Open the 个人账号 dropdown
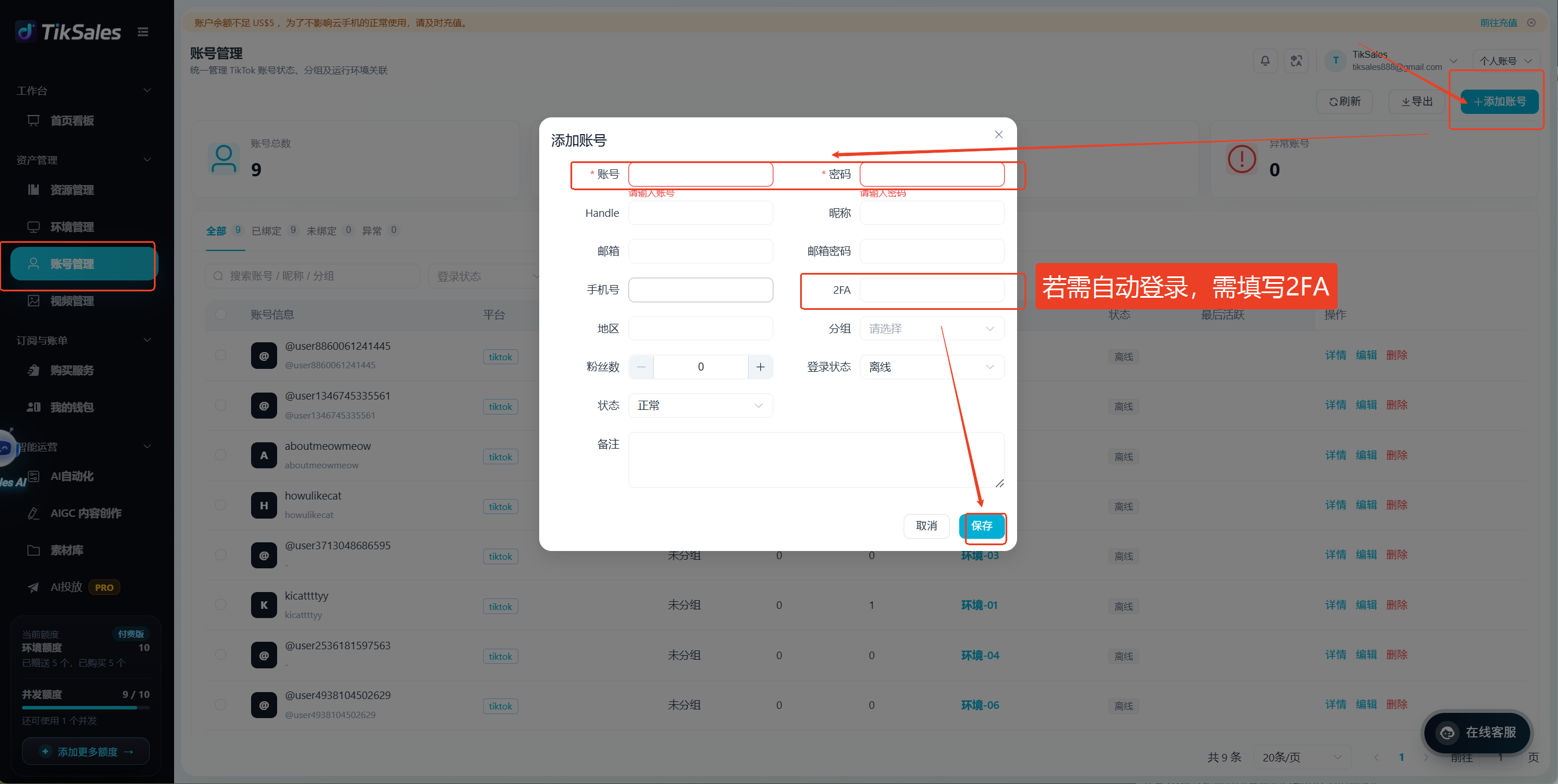 point(1505,61)
